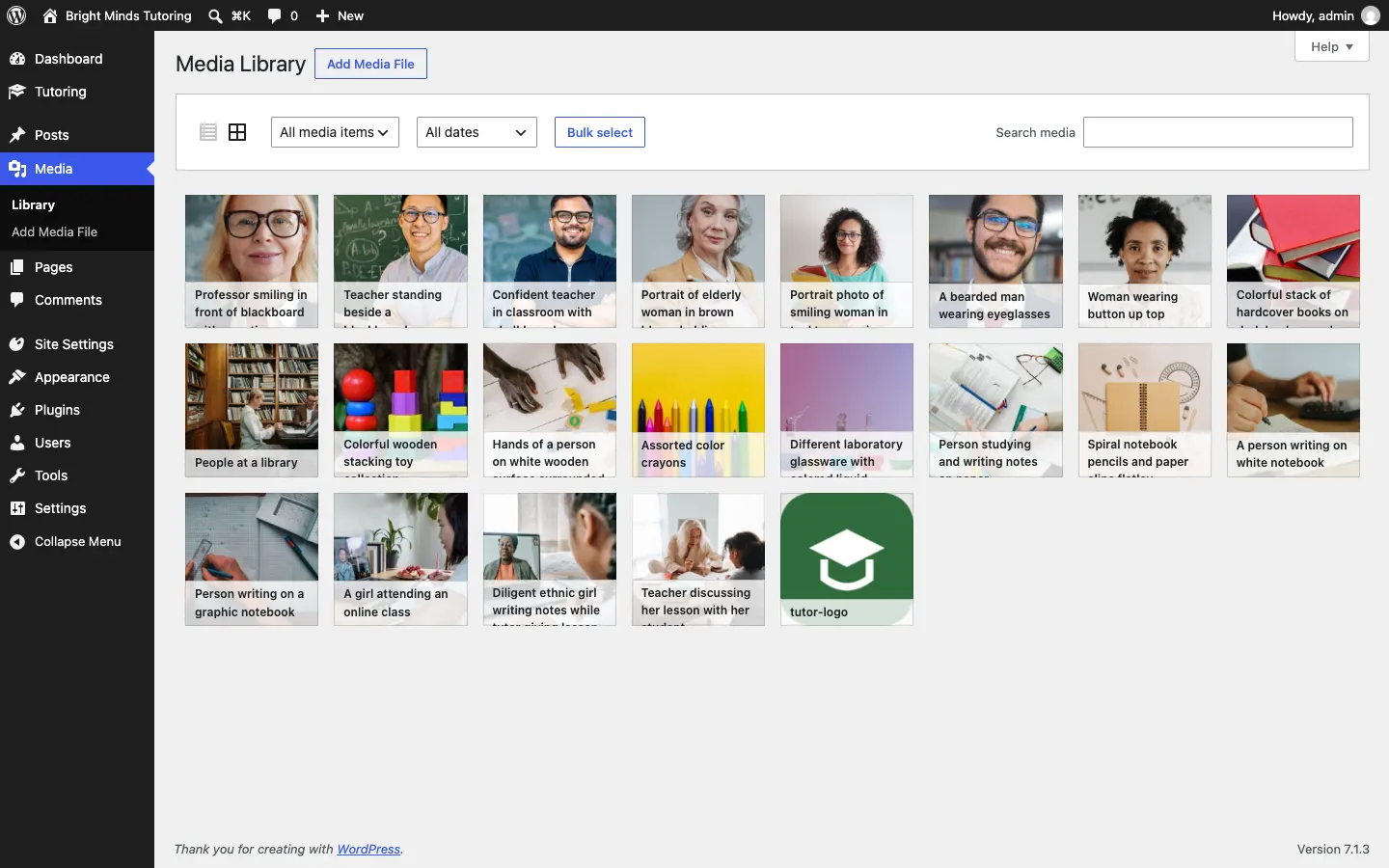Click the Dashboard gauge icon
The image size is (1389, 868).
[x=17, y=59]
